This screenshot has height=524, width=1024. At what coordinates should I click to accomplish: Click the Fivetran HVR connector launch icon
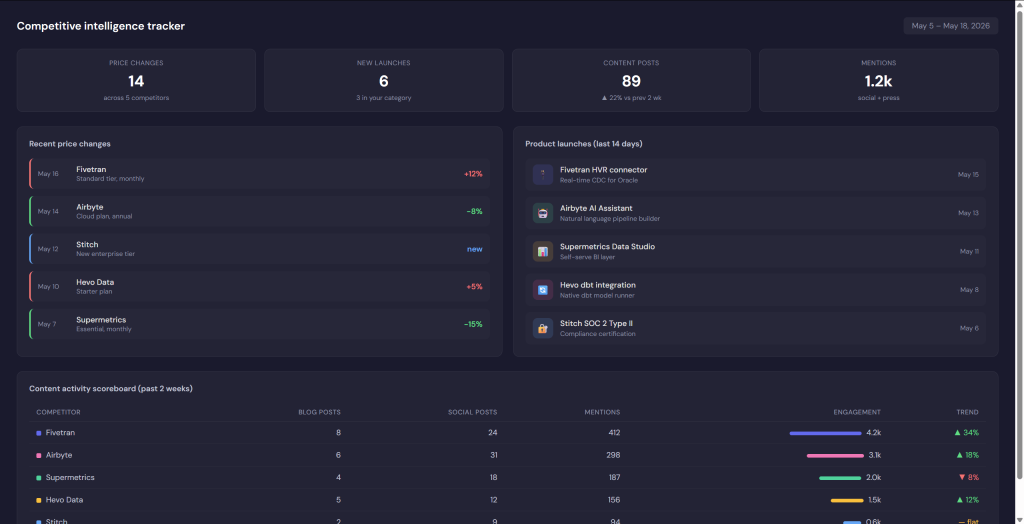[543, 174]
